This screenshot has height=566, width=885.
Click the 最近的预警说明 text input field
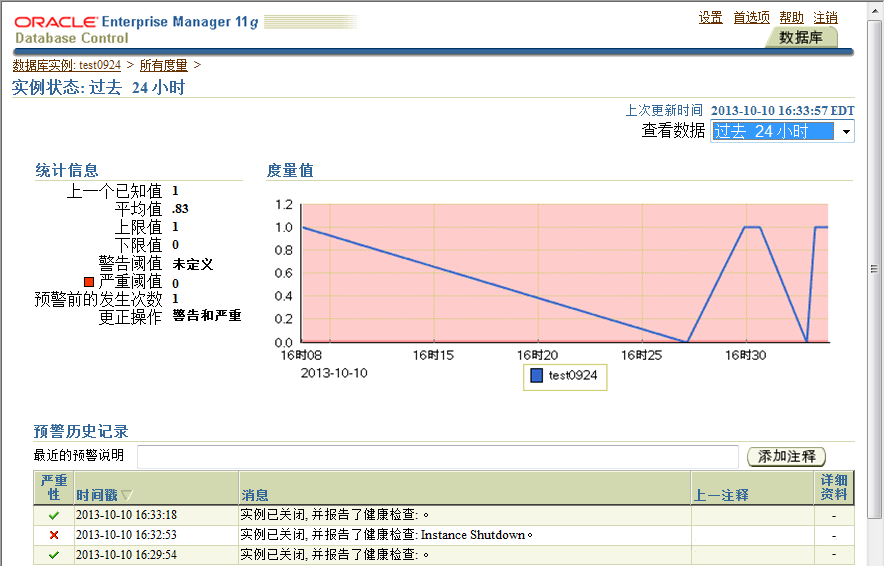437,456
